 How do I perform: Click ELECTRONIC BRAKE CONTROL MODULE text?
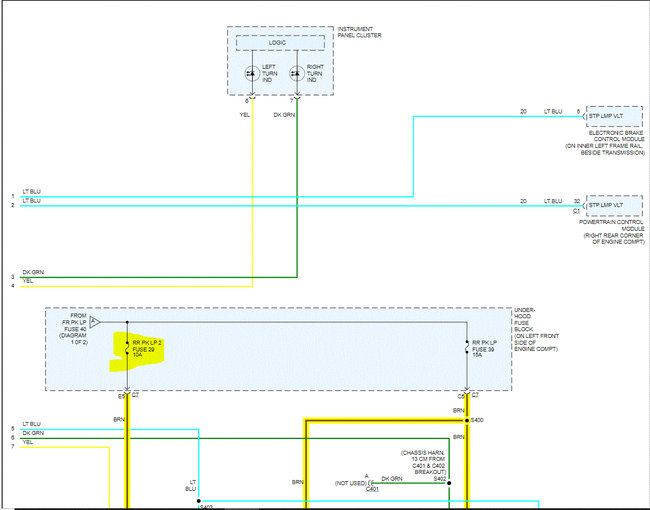[x=605, y=143]
